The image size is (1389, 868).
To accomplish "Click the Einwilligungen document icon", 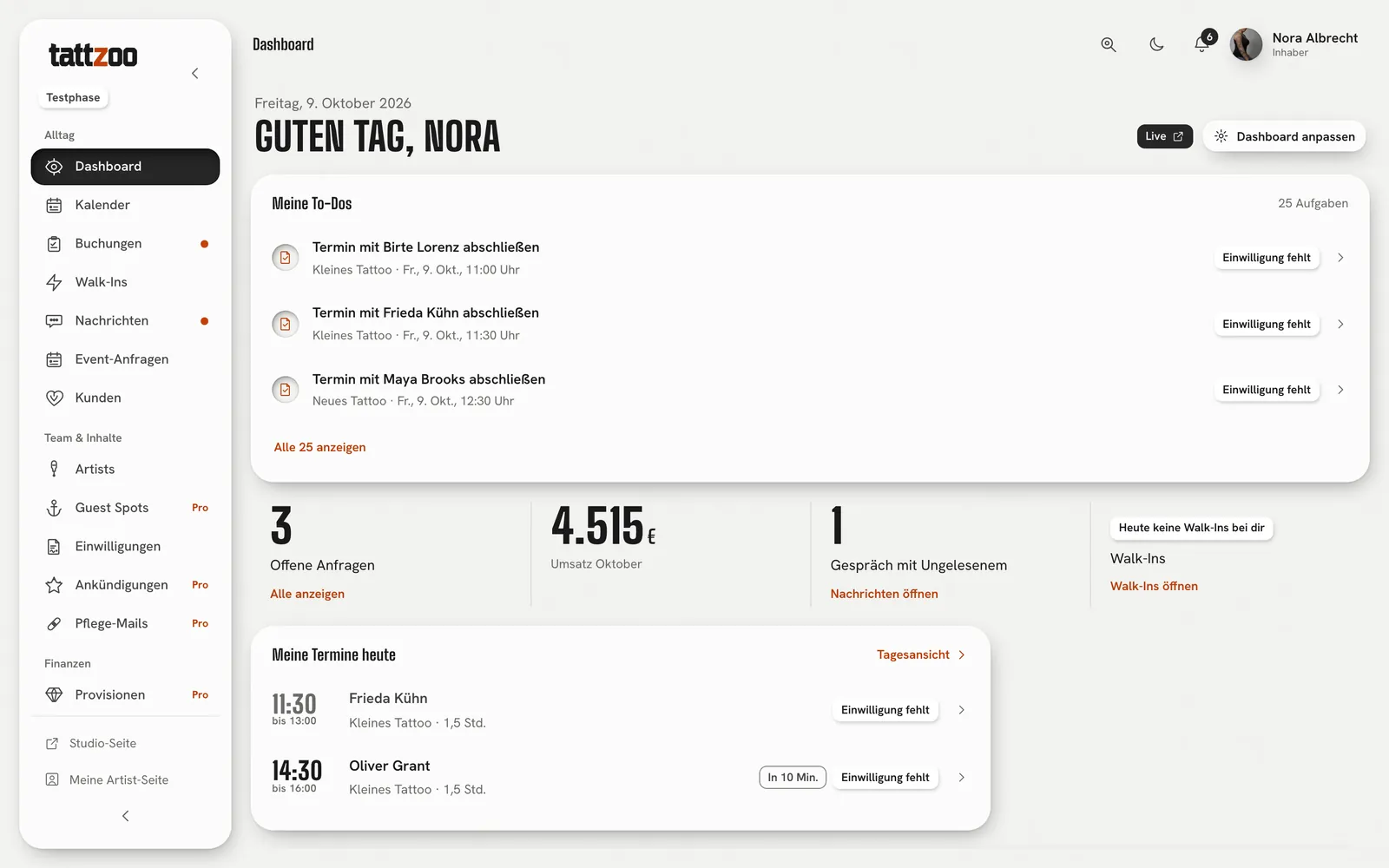I will click(x=54, y=547).
